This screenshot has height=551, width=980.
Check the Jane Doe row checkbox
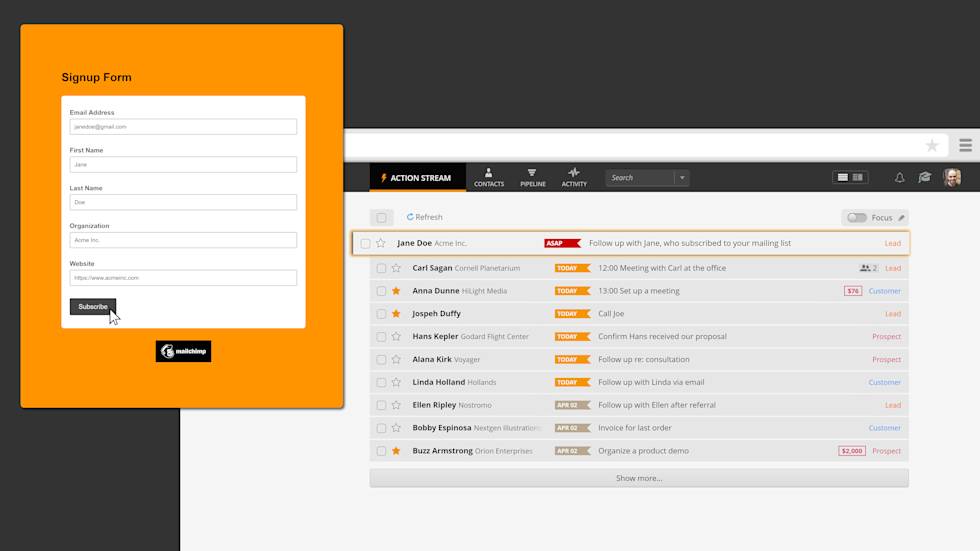[x=366, y=243]
